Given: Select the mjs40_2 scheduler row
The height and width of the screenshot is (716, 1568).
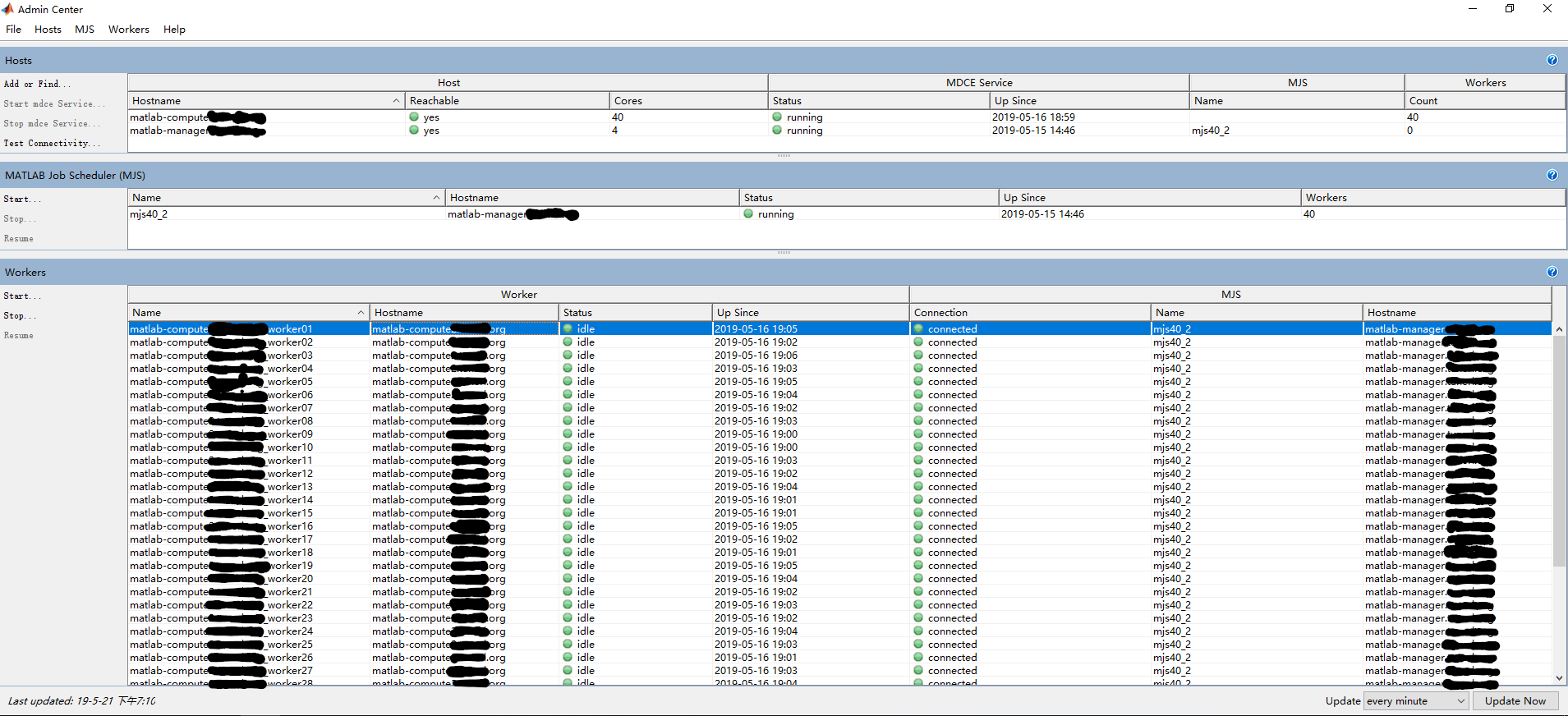Looking at the screenshot, I should tap(846, 214).
